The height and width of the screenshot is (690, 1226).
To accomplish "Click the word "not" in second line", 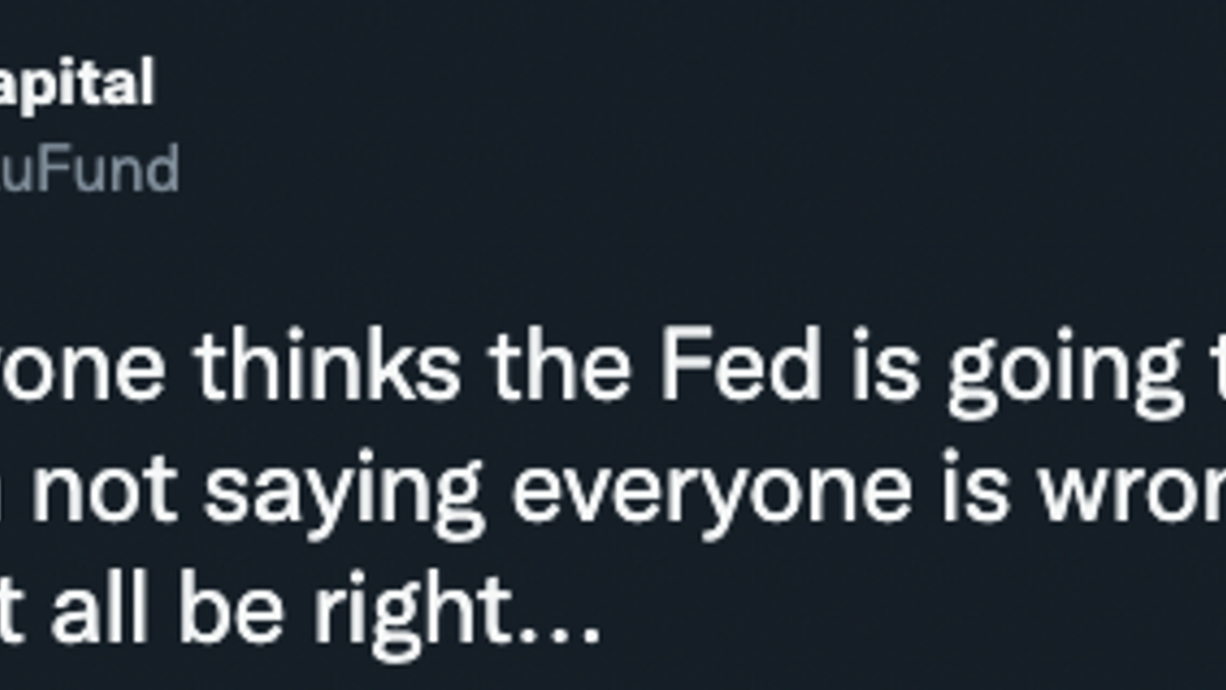I will pyautogui.click(x=104, y=490).
